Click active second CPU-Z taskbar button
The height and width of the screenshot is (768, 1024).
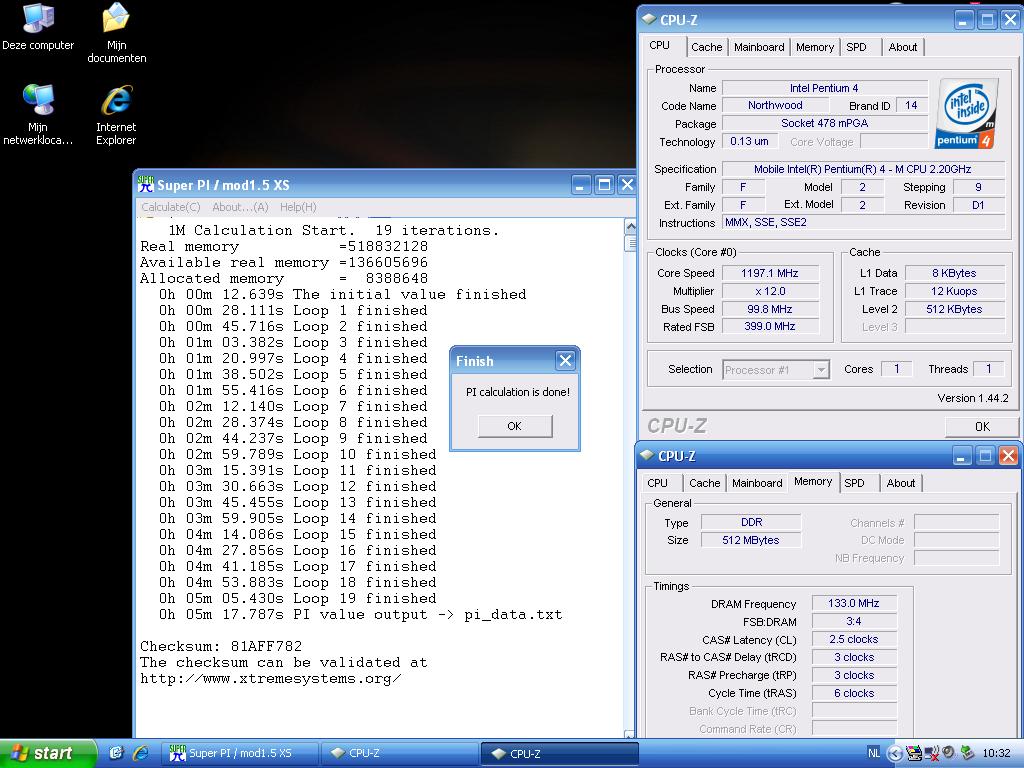[x=559, y=753]
